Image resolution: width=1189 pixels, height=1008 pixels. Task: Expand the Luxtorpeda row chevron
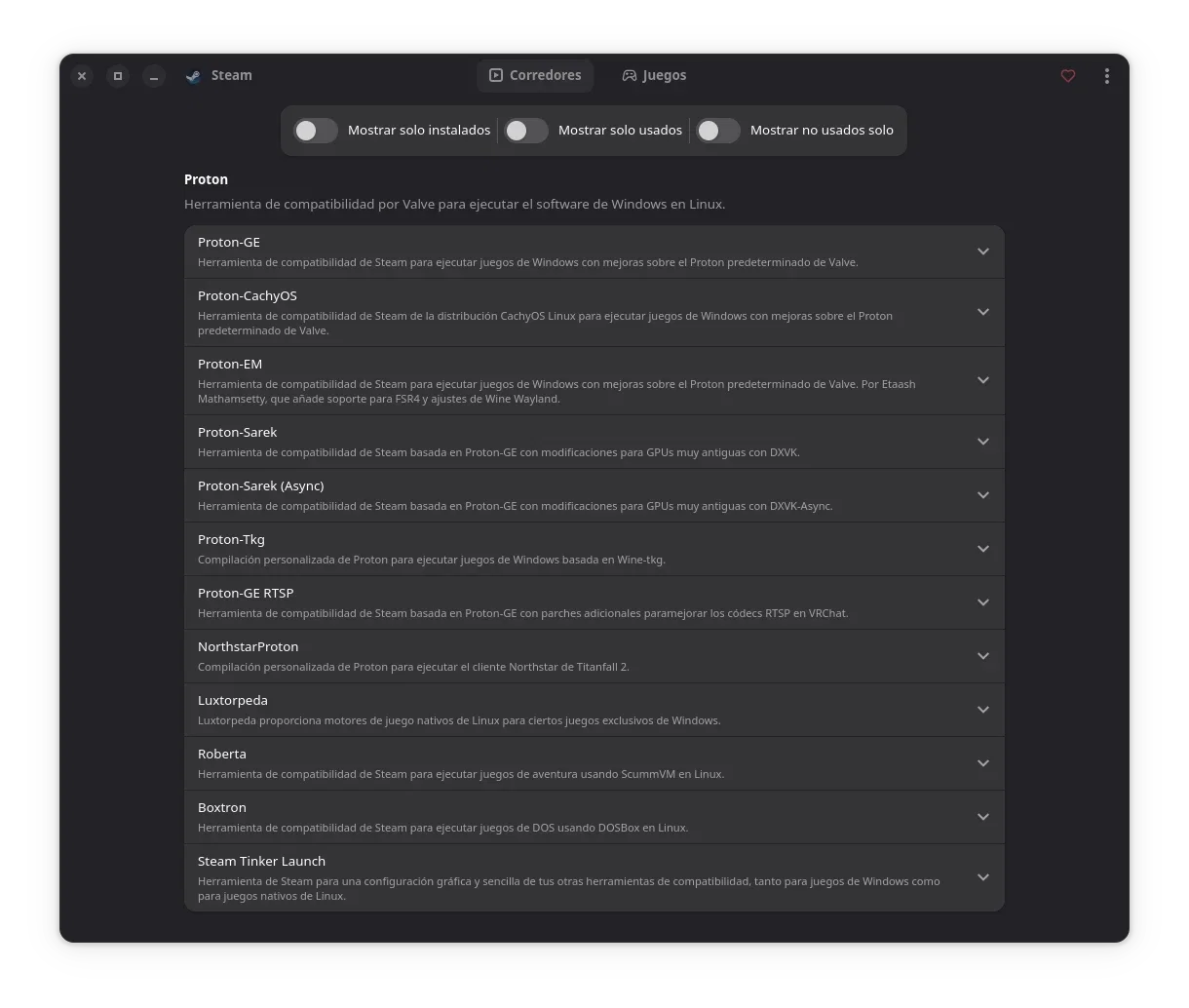pos(983,710)
